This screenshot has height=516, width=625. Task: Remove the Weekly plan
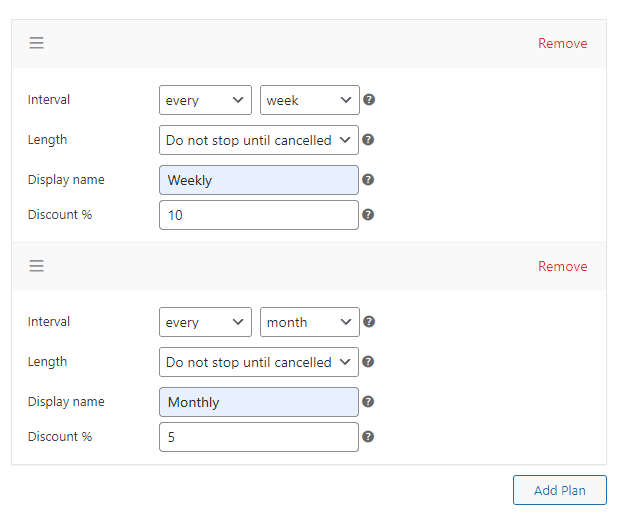coord(562,43)
